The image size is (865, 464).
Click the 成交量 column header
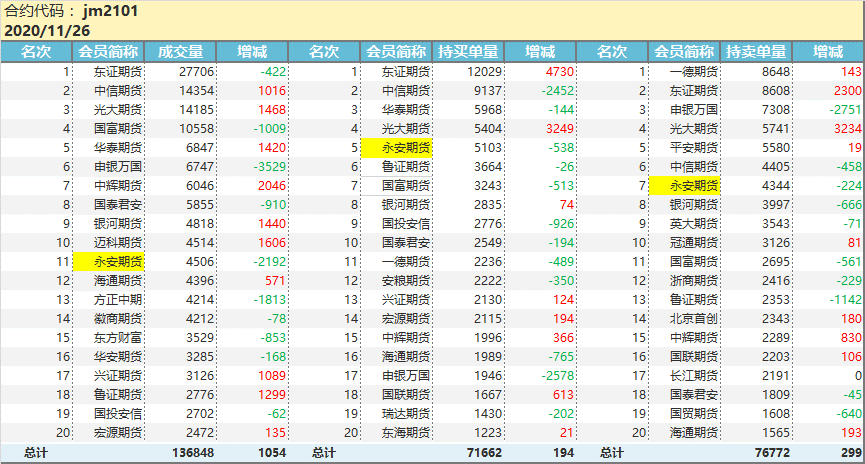[x=180, y=52]
